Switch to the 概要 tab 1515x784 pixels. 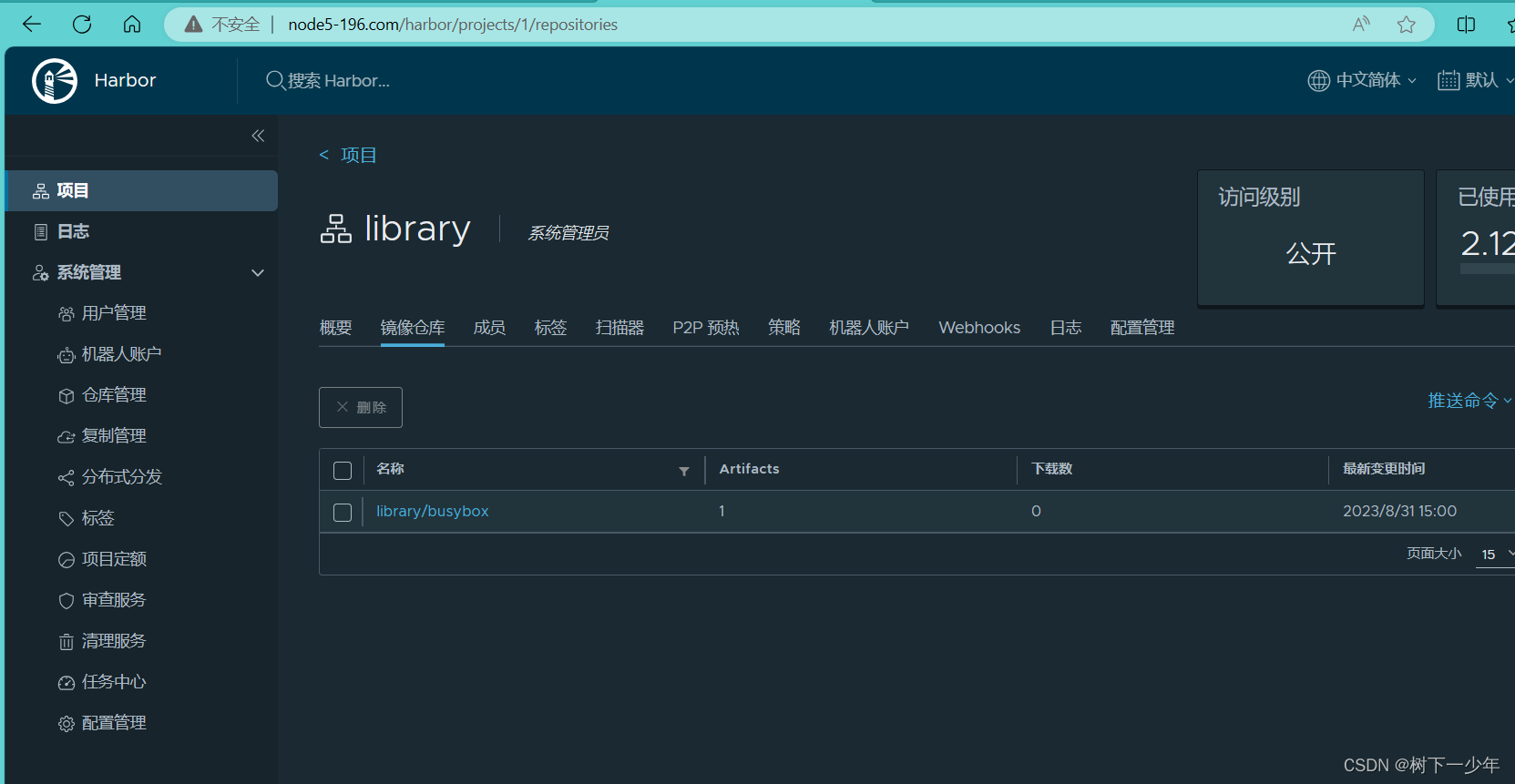click(336, 328)
